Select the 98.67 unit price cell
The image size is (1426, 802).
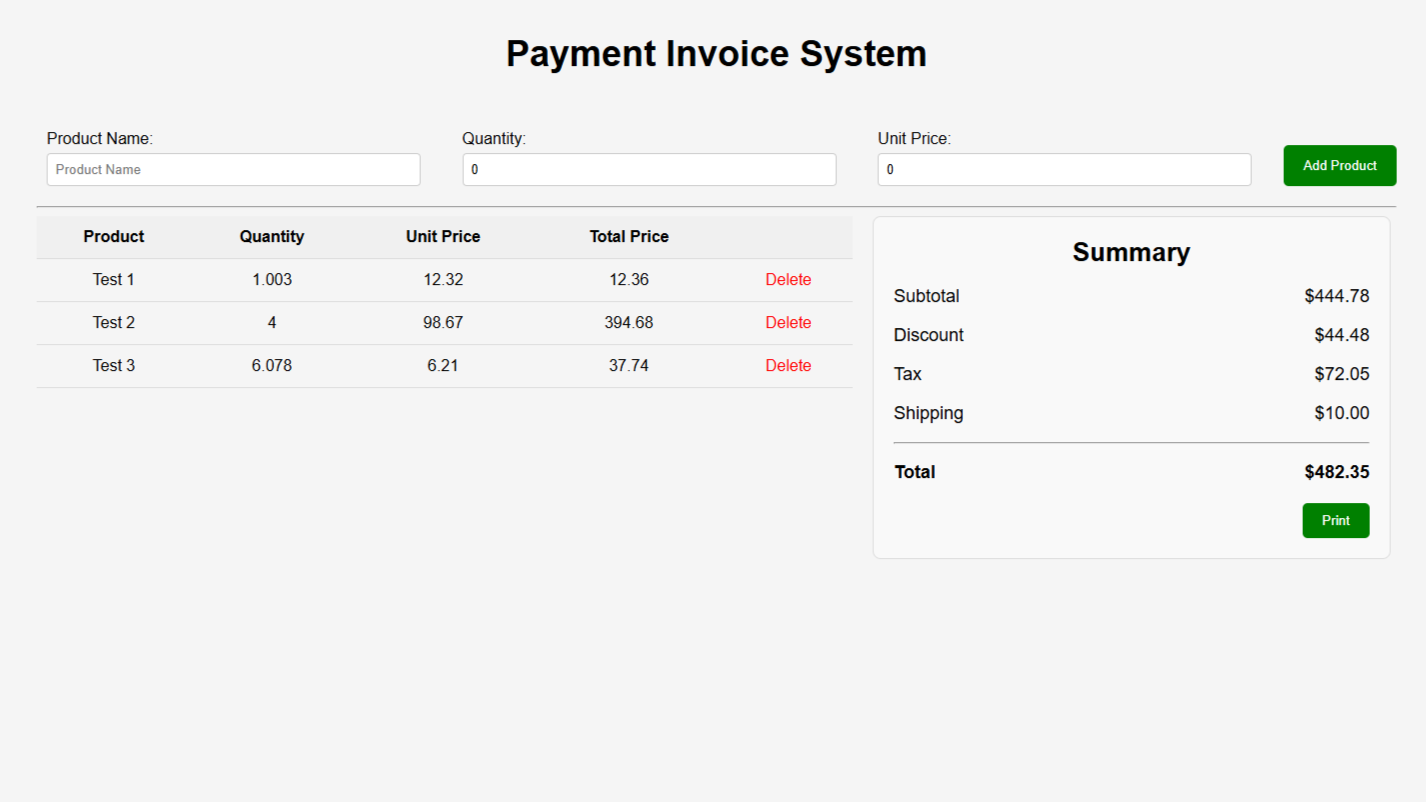[443, 323]
